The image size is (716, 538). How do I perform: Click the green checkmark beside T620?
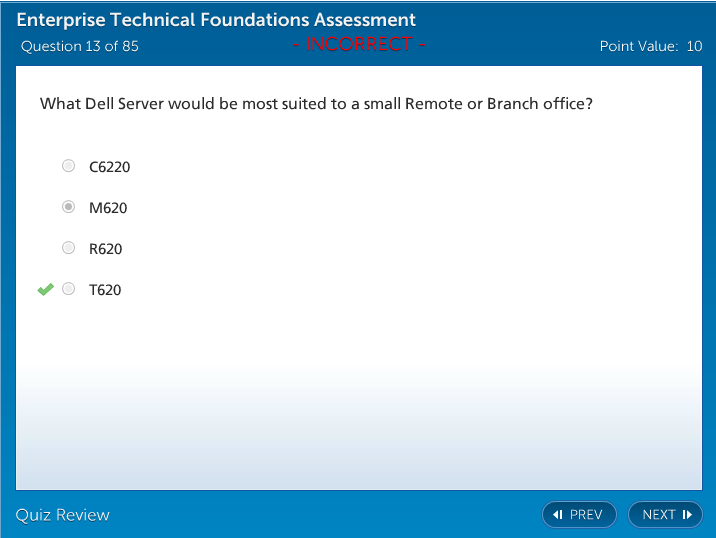pos(45,289)
